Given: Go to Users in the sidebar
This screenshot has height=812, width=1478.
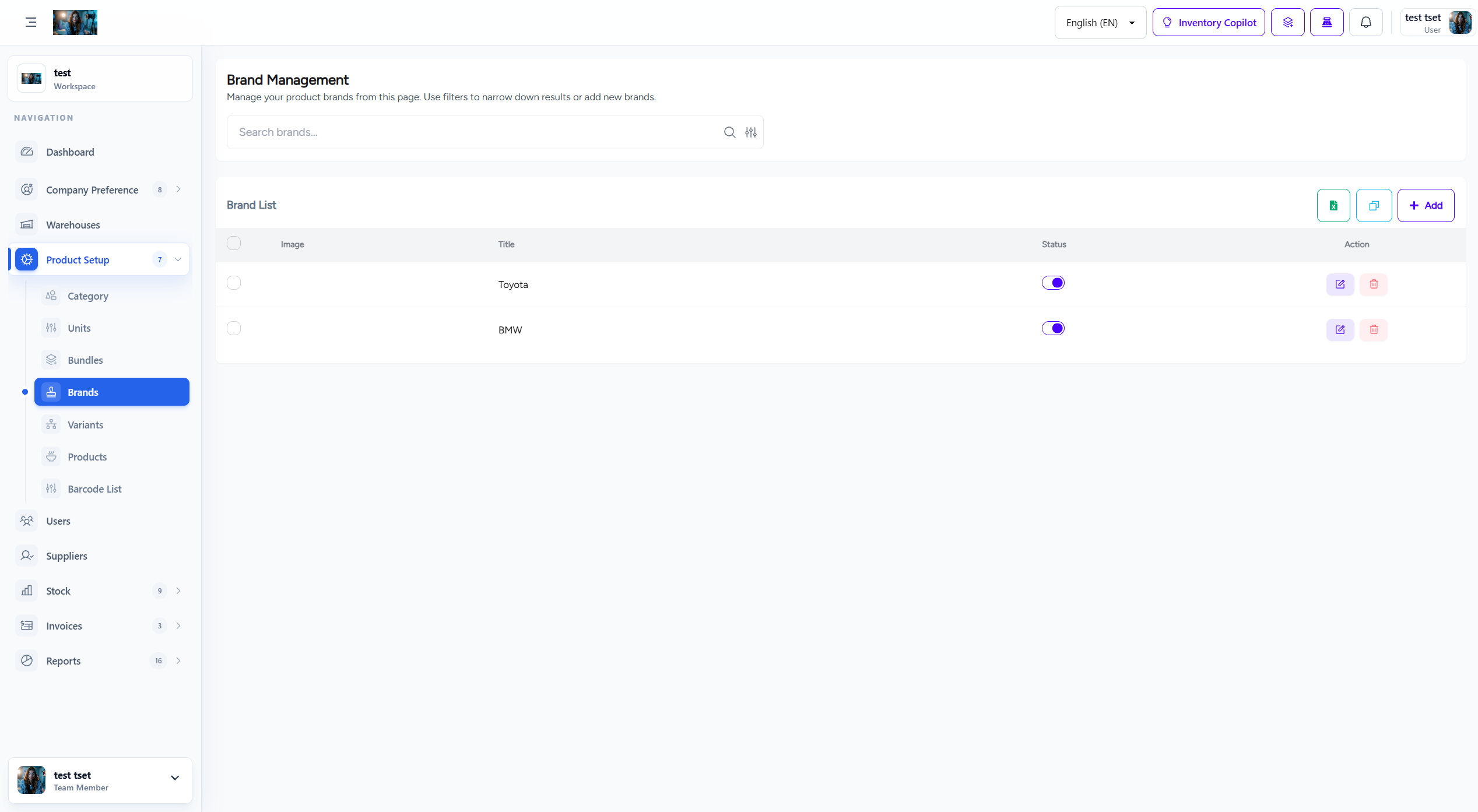Looking at the screenshot, I should 99,521.
